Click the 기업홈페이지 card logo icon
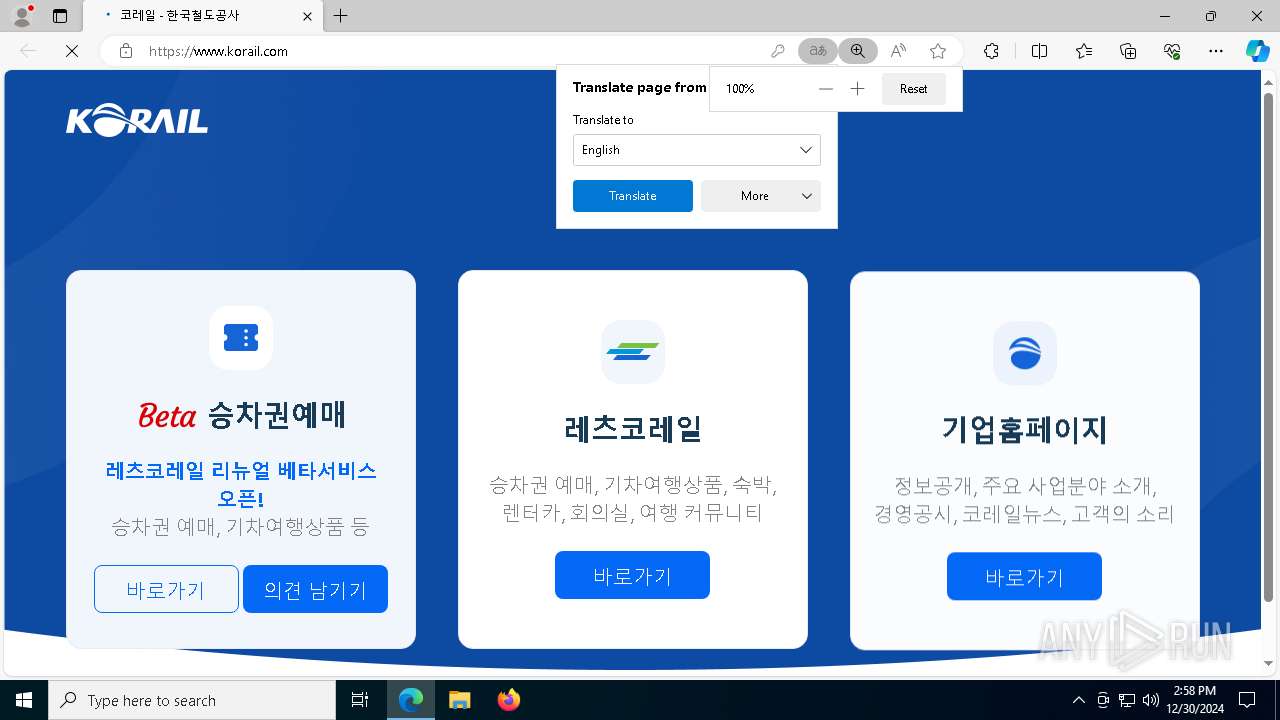Screen dimensions: 1280x720 (1025, 353)
